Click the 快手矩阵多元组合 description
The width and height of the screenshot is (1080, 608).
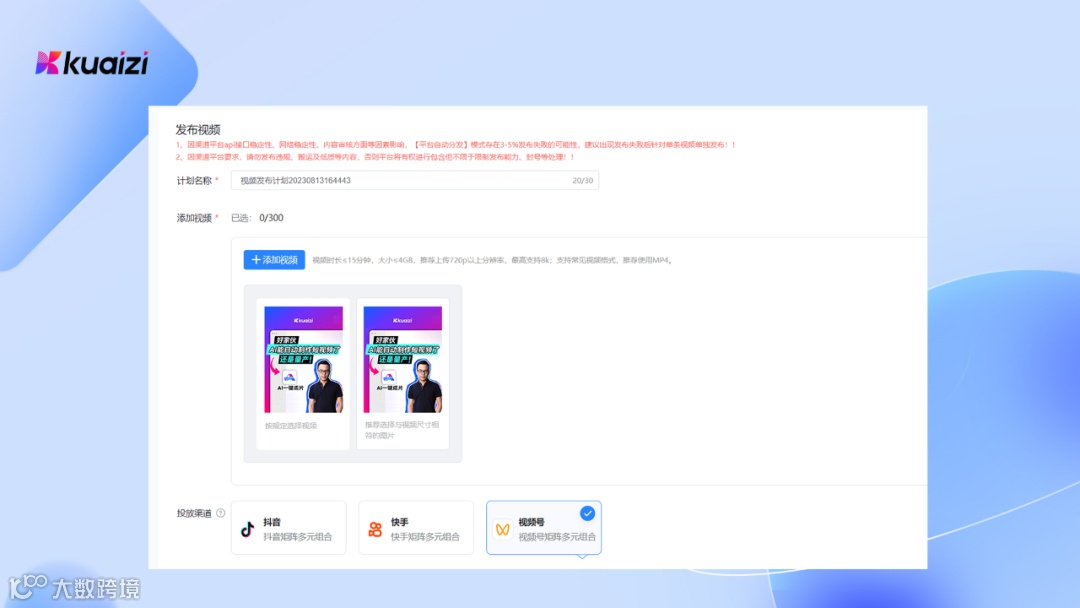tap(425, 536)
